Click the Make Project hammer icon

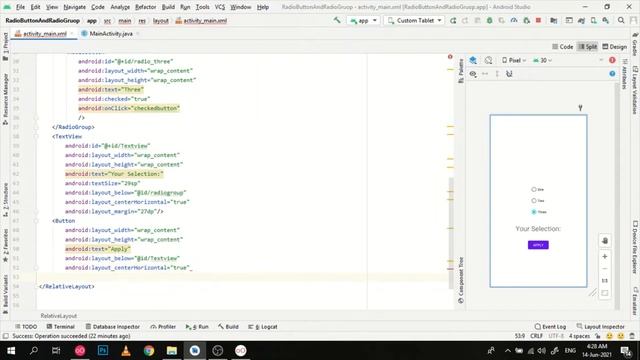click(337, 20)
